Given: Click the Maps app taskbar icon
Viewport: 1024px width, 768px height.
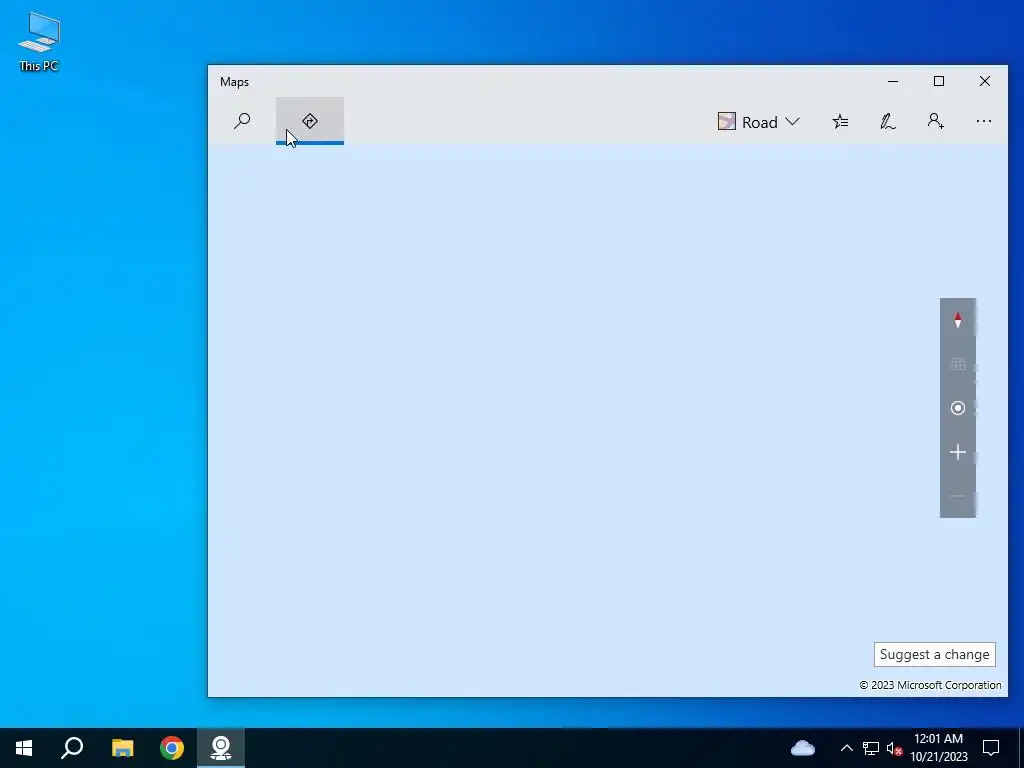Looking at the screenshot, I should point(221,748).
